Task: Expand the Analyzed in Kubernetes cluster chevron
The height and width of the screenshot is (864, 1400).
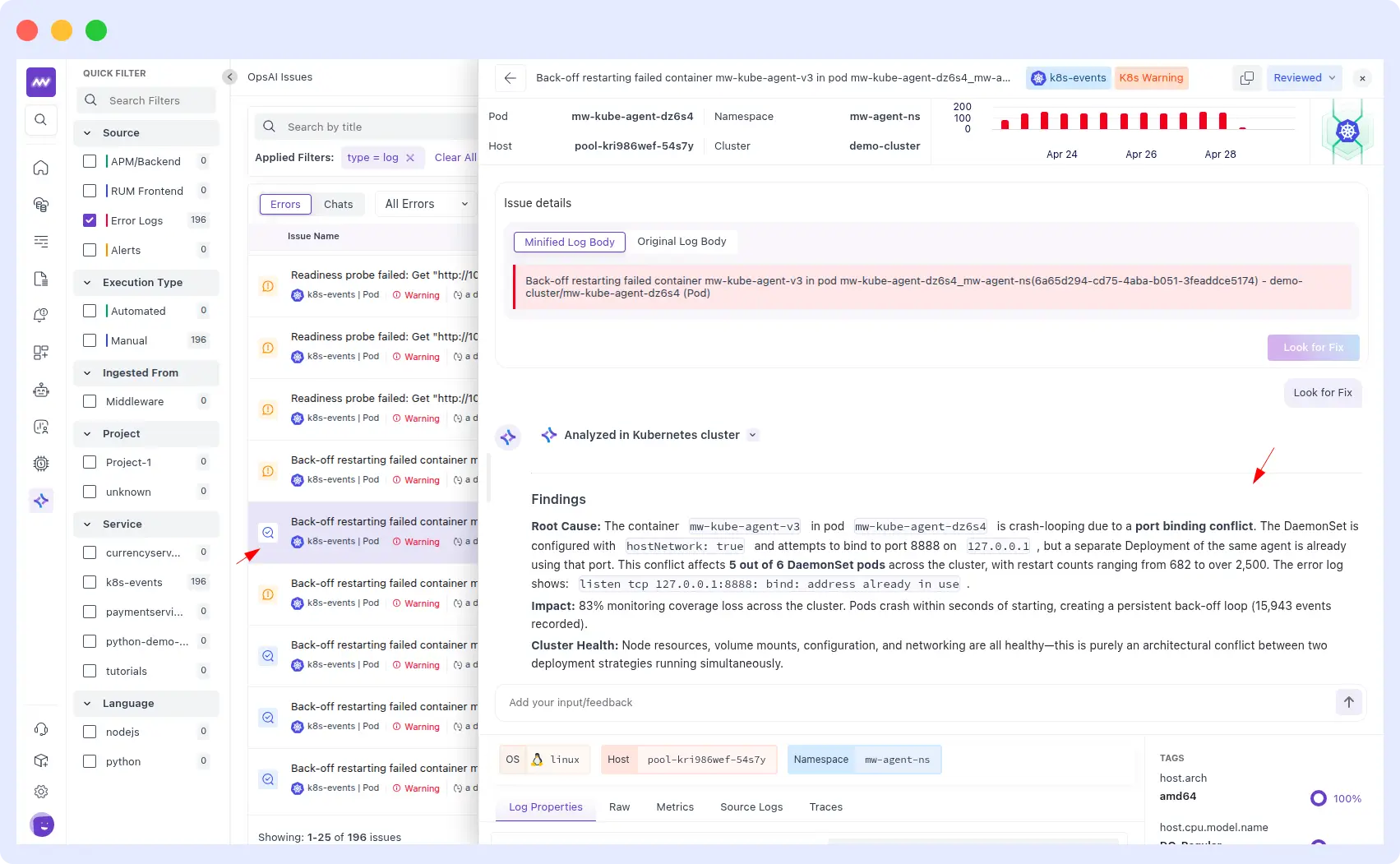Action: pyautogui.click(x=753, y=435)
